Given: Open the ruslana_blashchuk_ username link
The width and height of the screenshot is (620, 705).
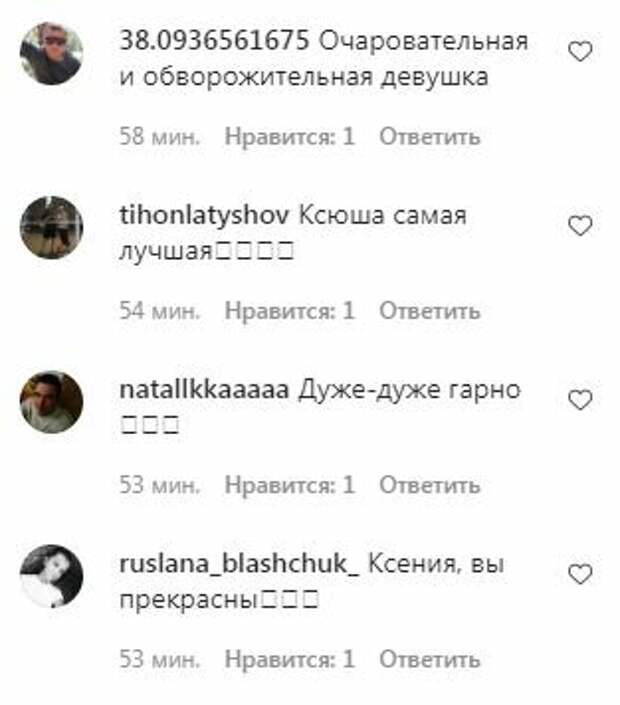Looking at the screenshot, I should pyautogui.click(x=239, y=564).
